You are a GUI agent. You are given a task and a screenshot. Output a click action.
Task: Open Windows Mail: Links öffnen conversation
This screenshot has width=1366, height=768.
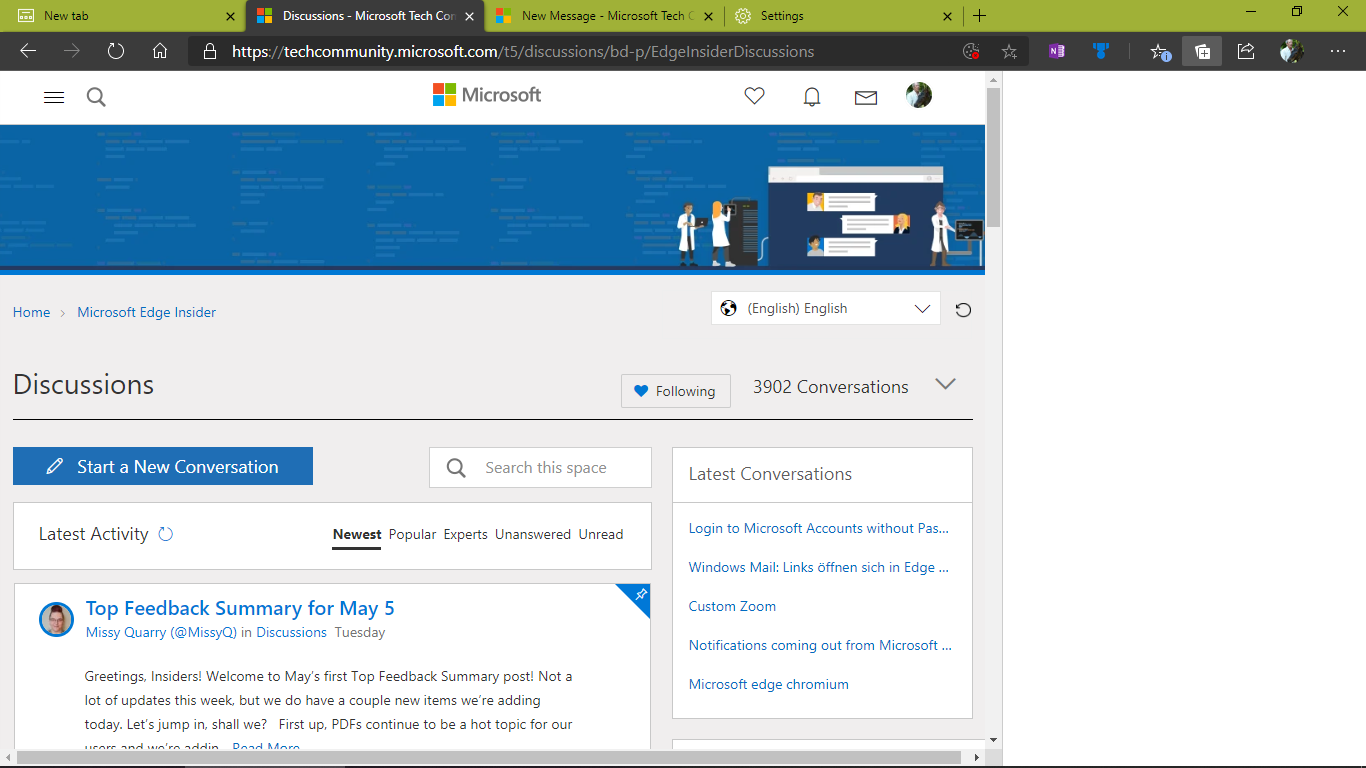819,567
